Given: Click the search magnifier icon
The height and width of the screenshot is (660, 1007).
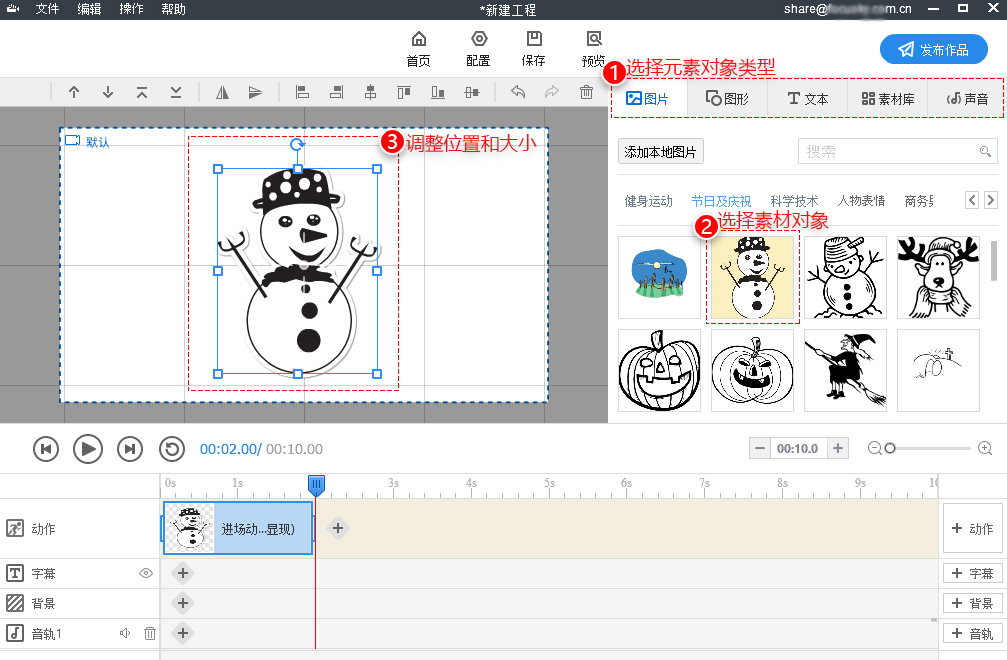Looking at the screenshot, I should point(985,152).
